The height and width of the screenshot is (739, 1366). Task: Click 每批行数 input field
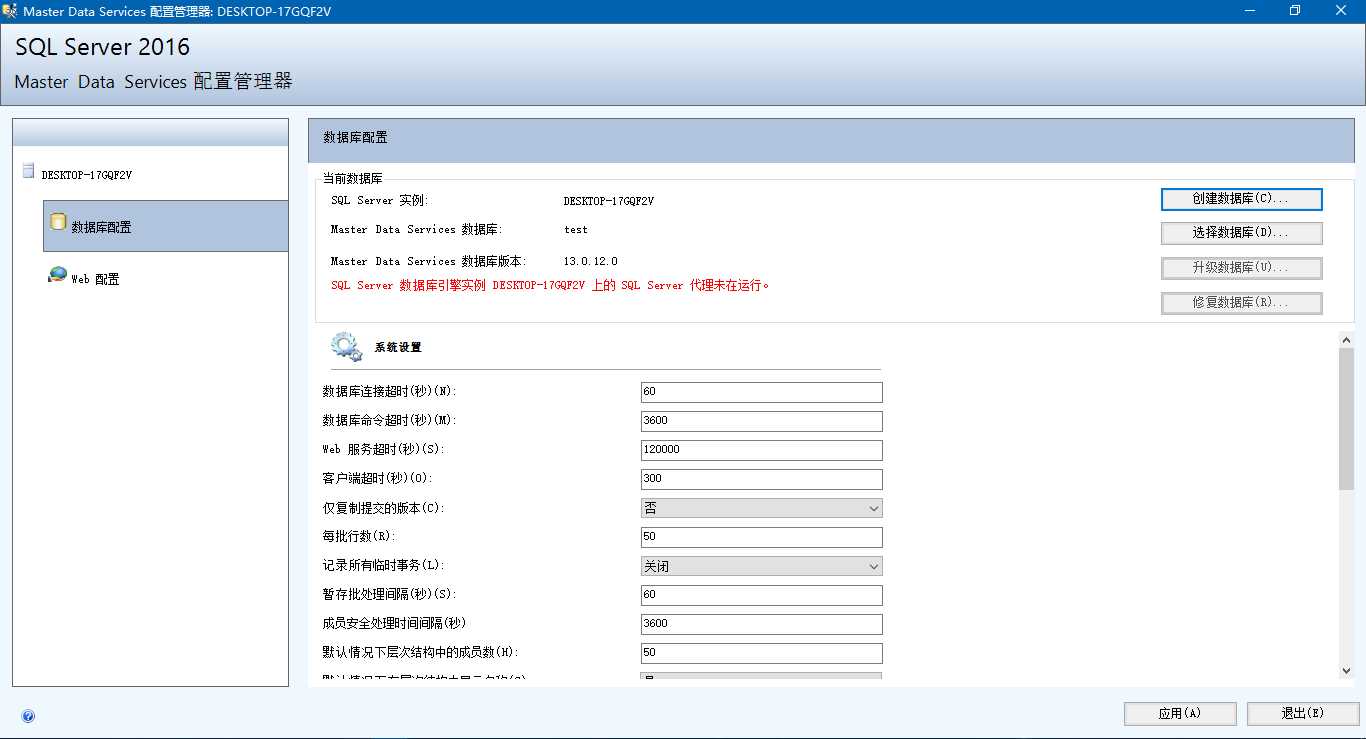pos(761,537)
